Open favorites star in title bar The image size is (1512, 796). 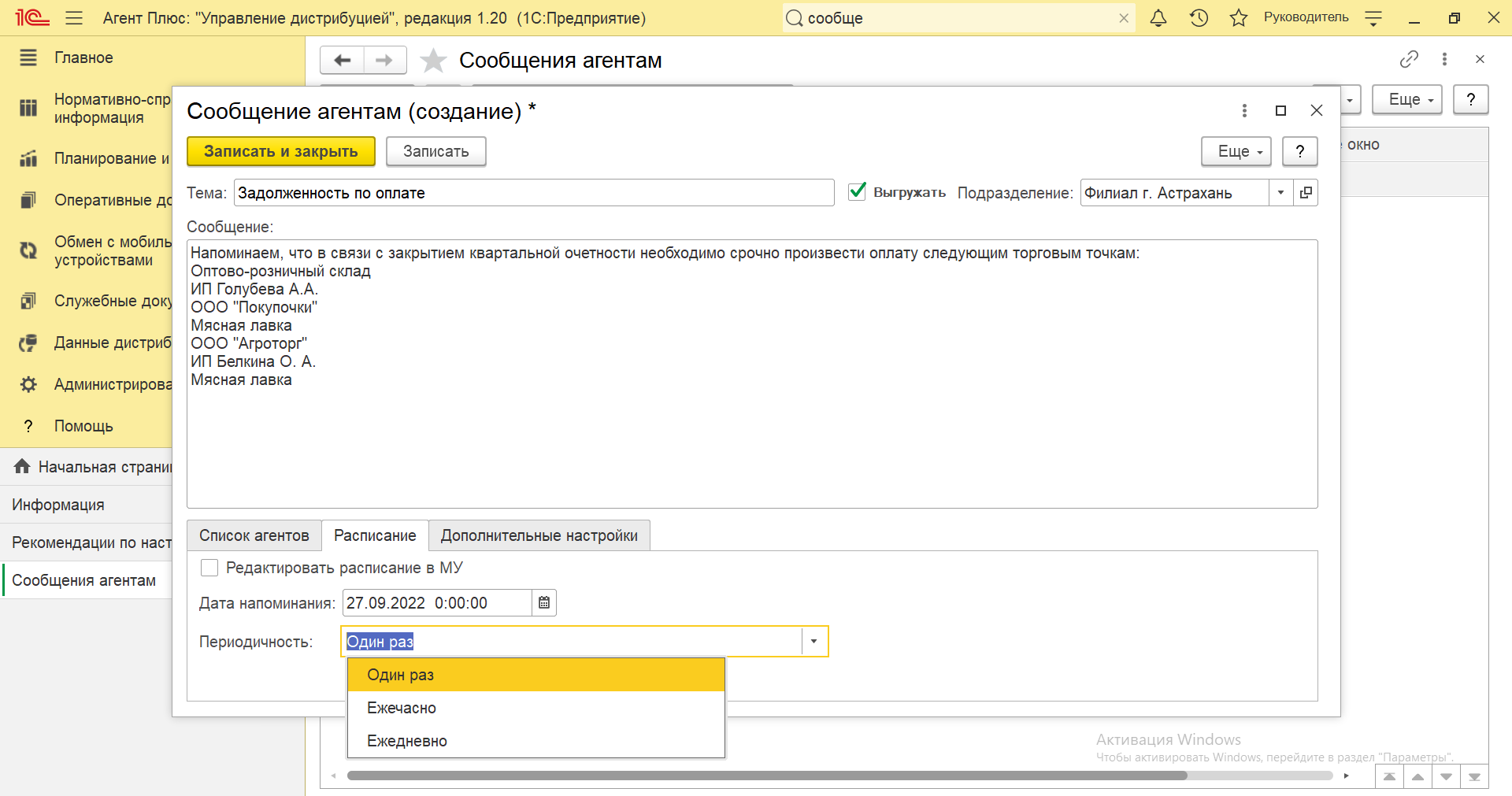[1239, 18]
